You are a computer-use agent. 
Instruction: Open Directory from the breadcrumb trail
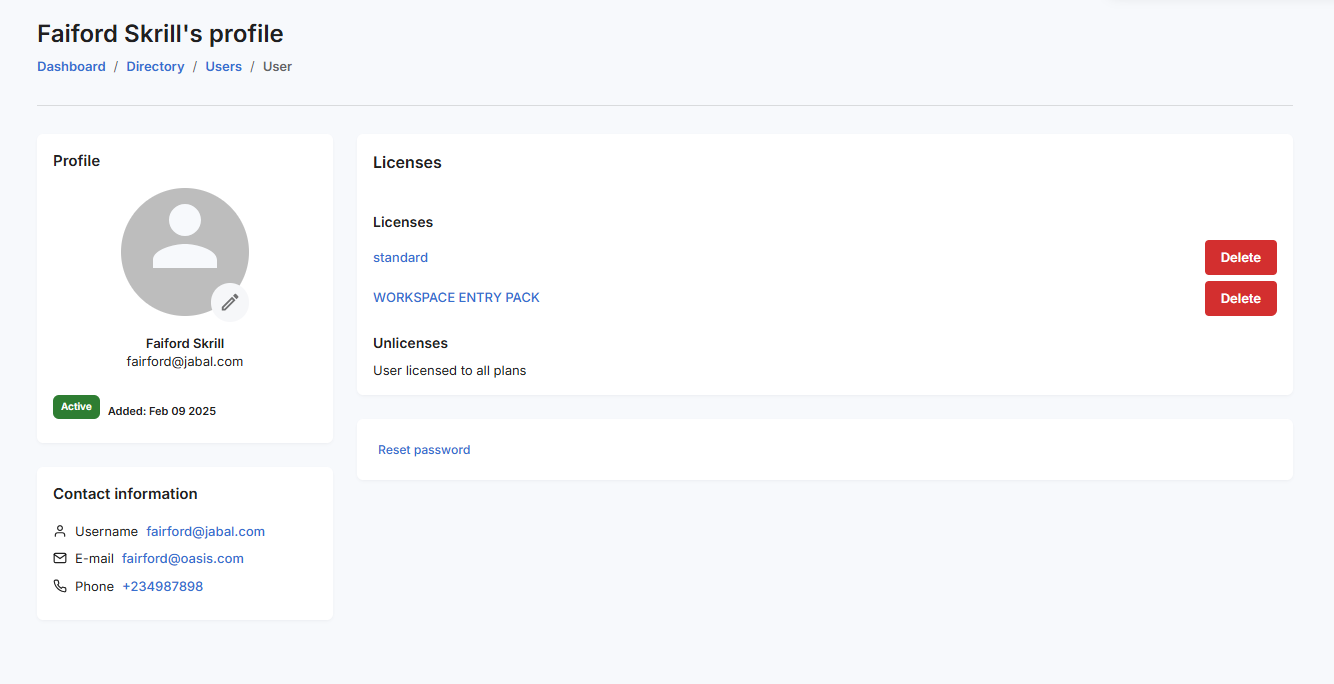[155, 66]
